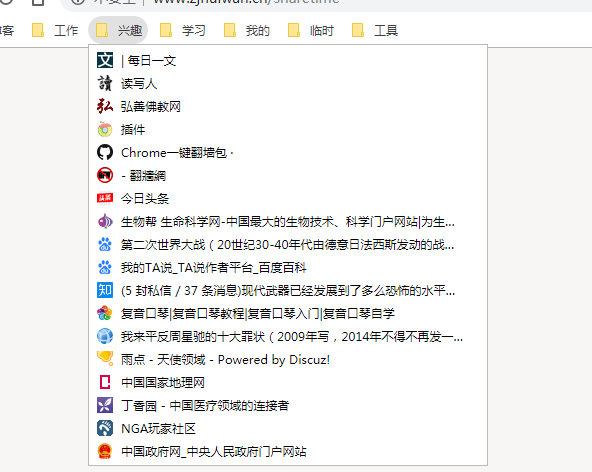Open the 翻墙網 bookmark
The height and width of the screenshot is (472, 592).
288,176
